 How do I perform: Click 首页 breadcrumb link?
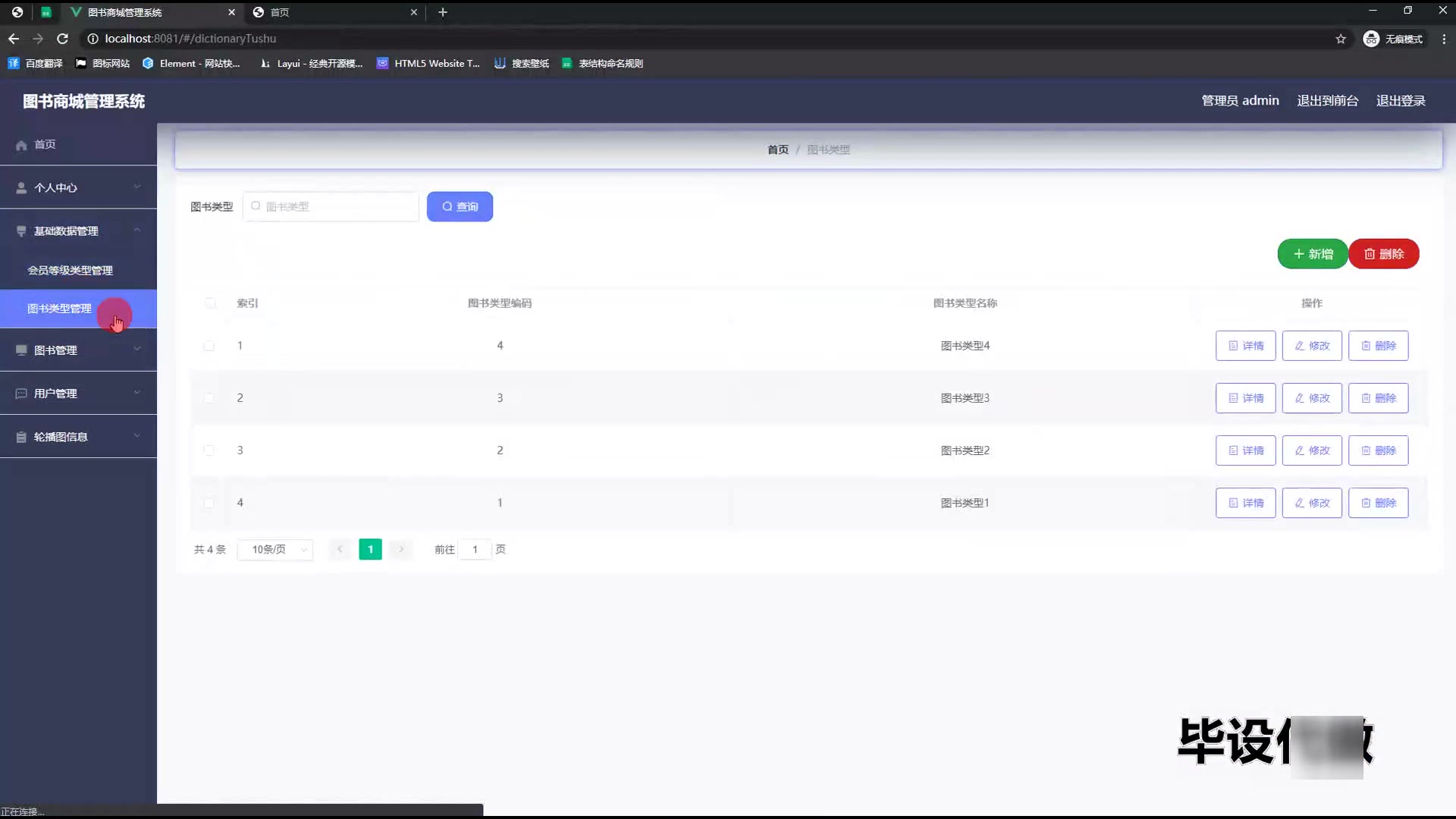tap(778, 150)
